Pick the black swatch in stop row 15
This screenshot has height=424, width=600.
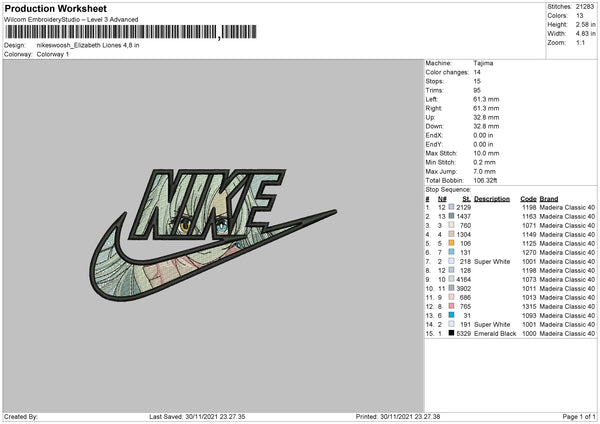click(x=452, y=333)
